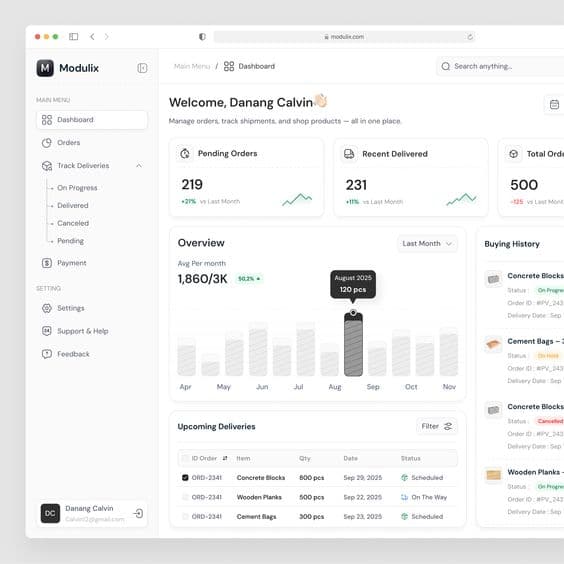The width and height of the screenshot is (564, 564).
Task: Check the checkbox for Cement Bags order
Action: coord(185,517)
